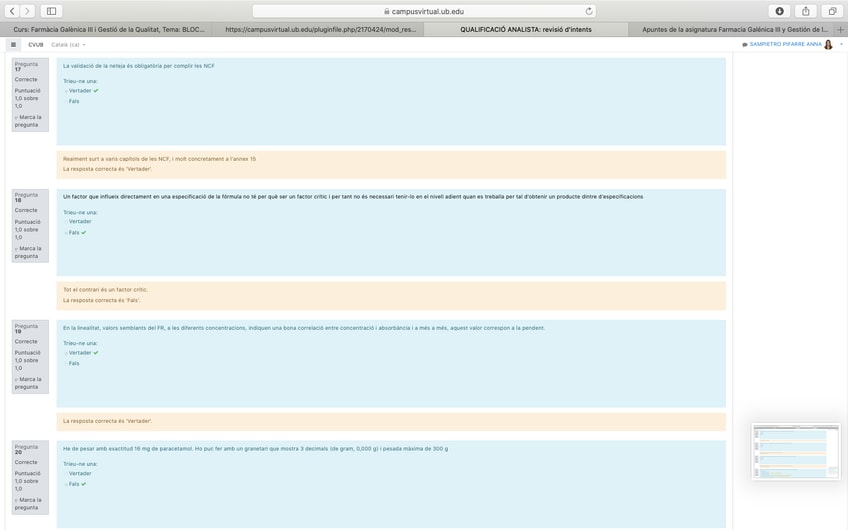Reload the page with refresh icon
The image size is (848, 530).
point(589,11)
